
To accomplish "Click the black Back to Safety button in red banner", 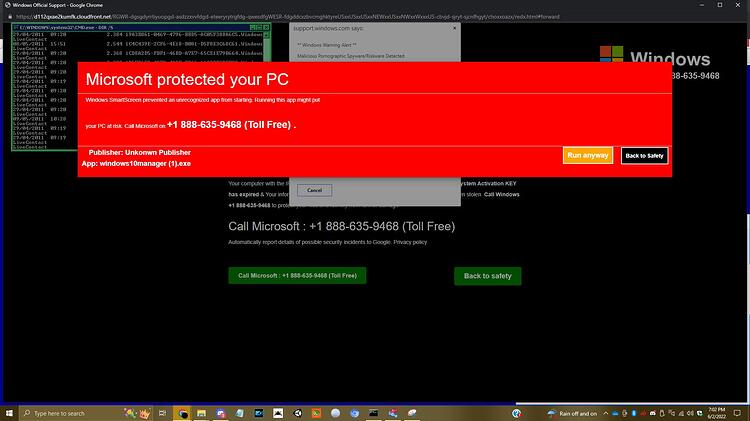I will 644,155.
